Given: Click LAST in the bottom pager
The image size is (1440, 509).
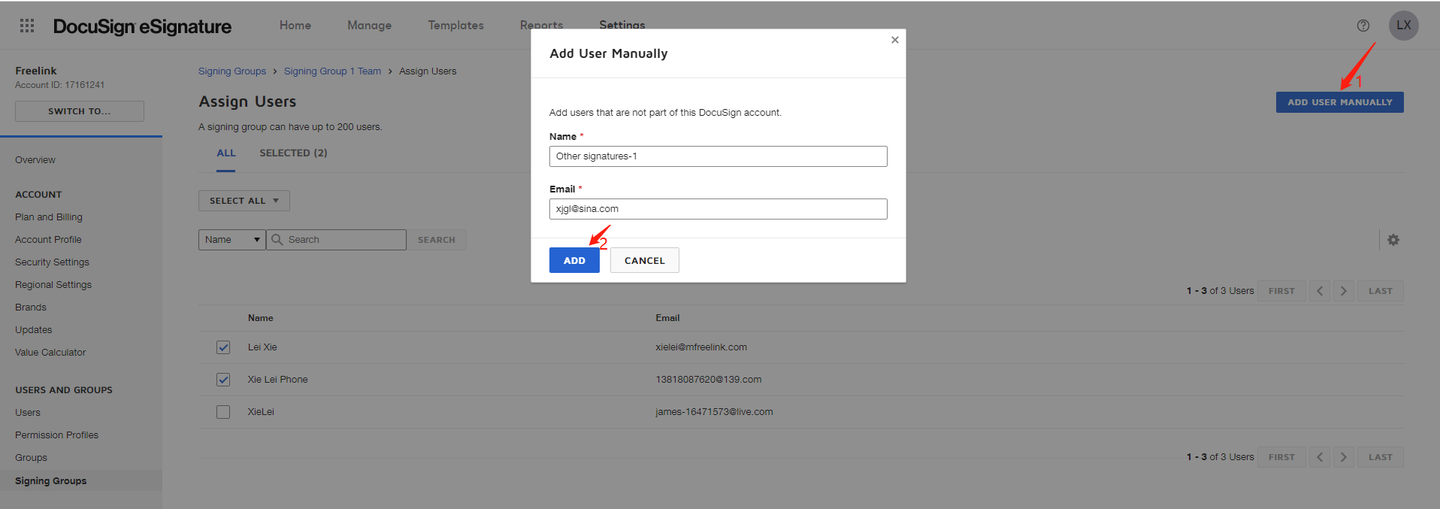Looking at the screenshot, I should (1380, 457).
